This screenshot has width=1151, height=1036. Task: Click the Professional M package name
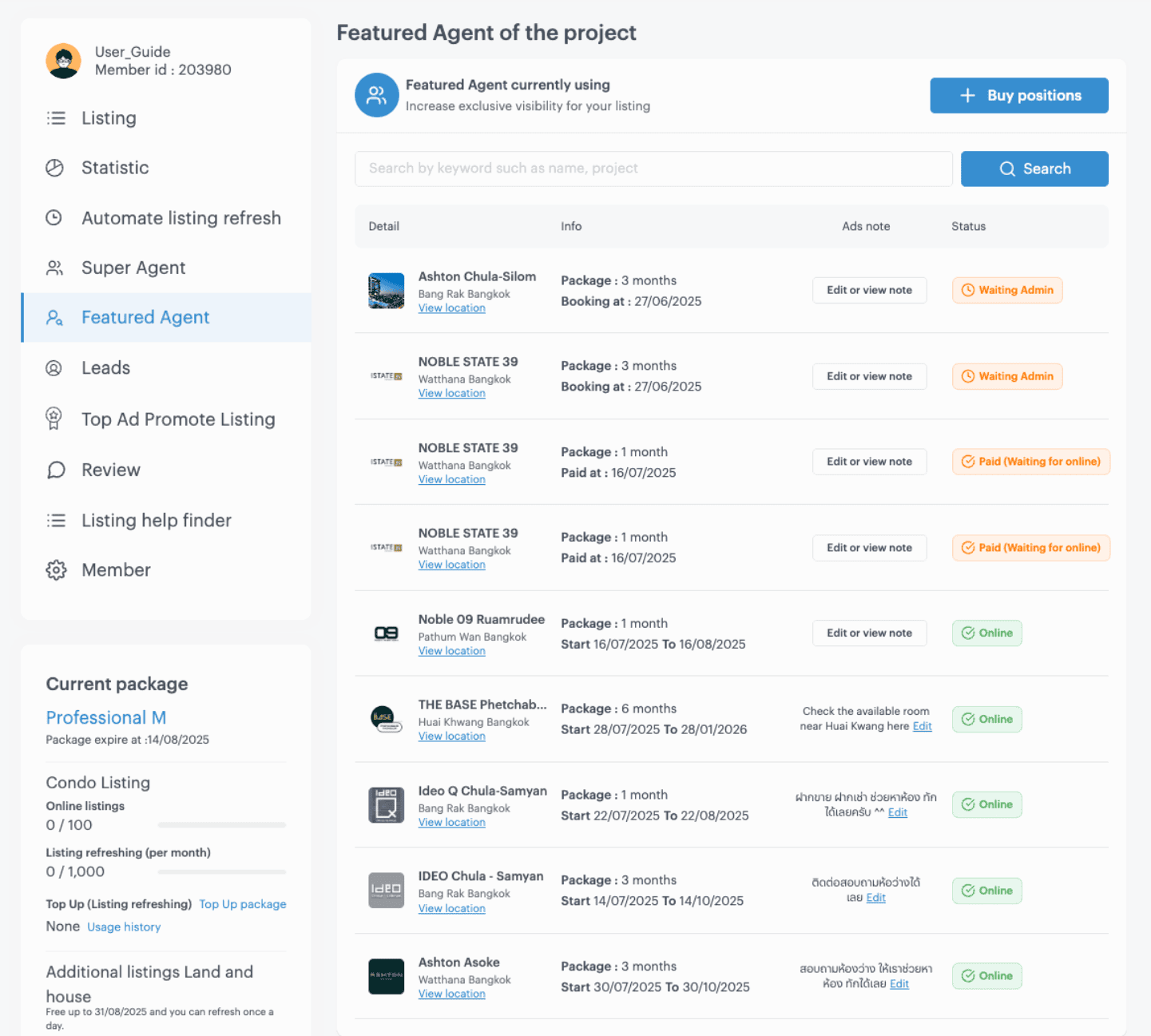[106, 717]
